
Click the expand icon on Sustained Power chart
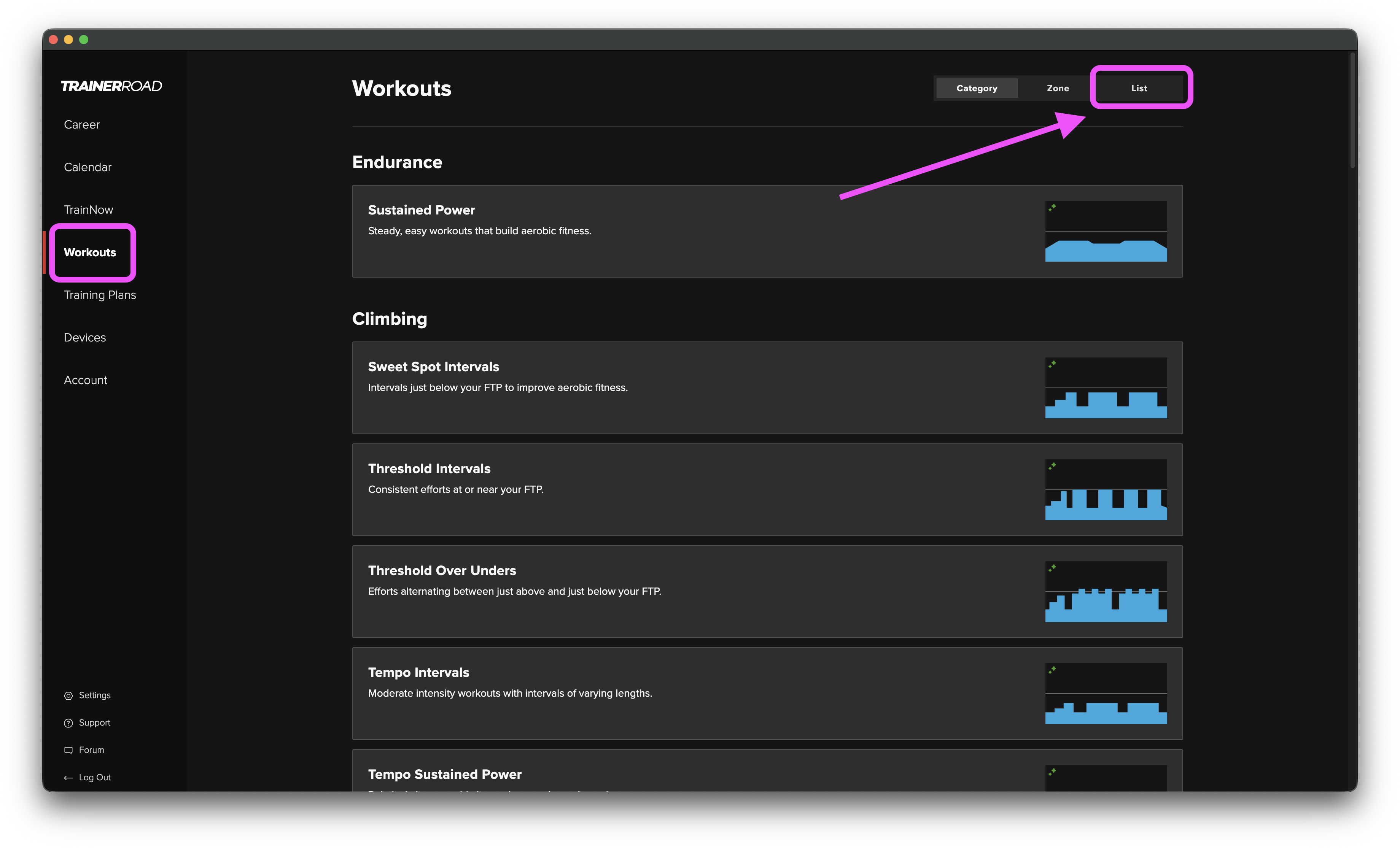[x=1052, y=207]
